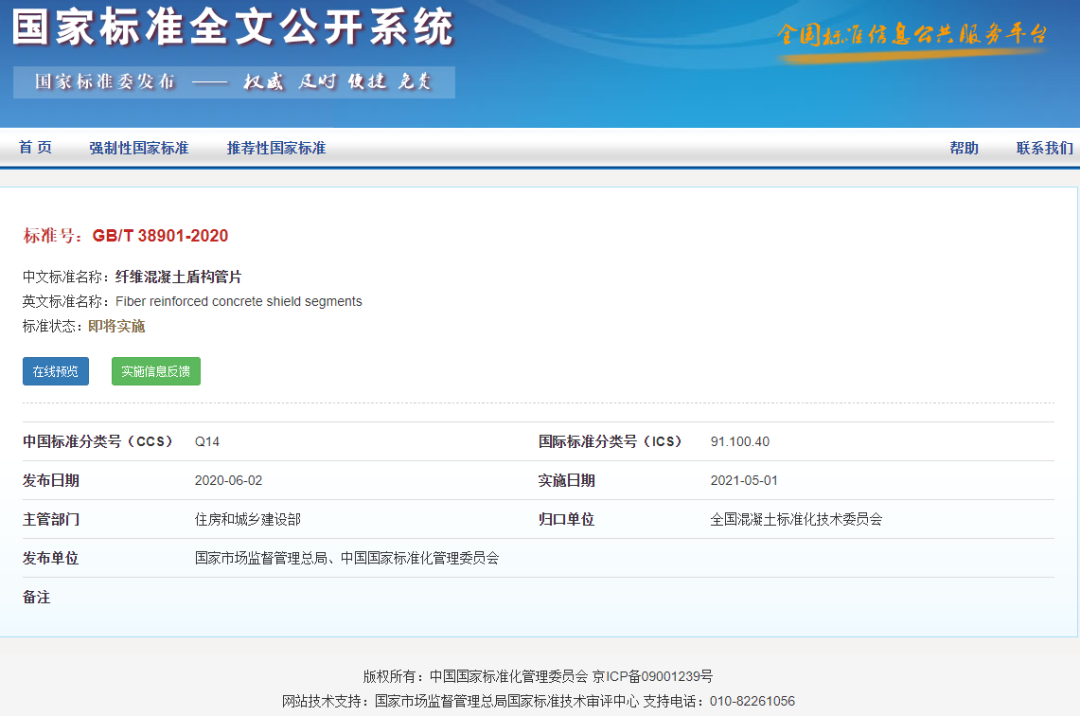Go to the 推荐性国家标准 section

[x=276, y=148]
